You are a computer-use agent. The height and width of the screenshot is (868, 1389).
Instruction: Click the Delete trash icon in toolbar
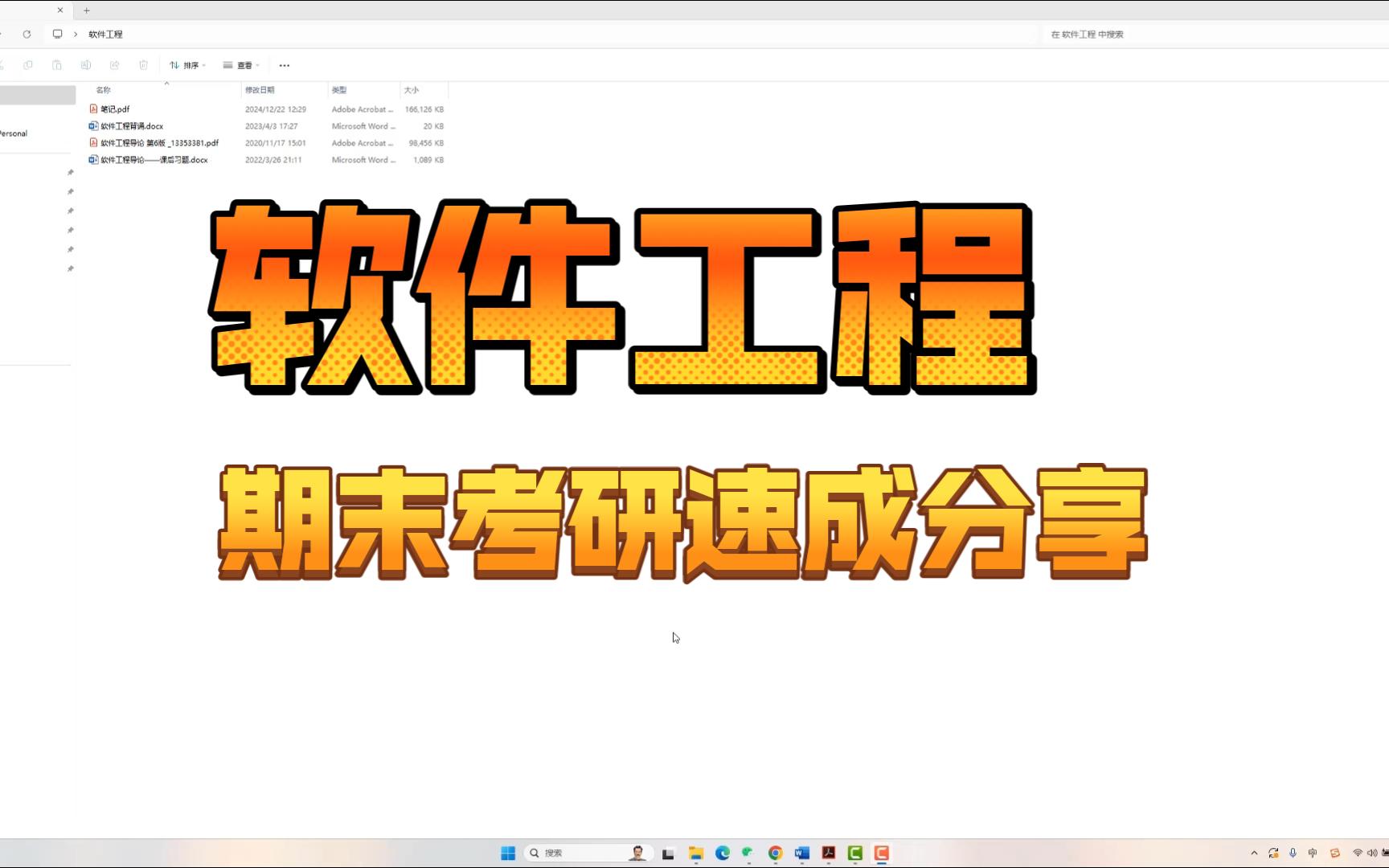pyautogui.click(x=144, y=65)
